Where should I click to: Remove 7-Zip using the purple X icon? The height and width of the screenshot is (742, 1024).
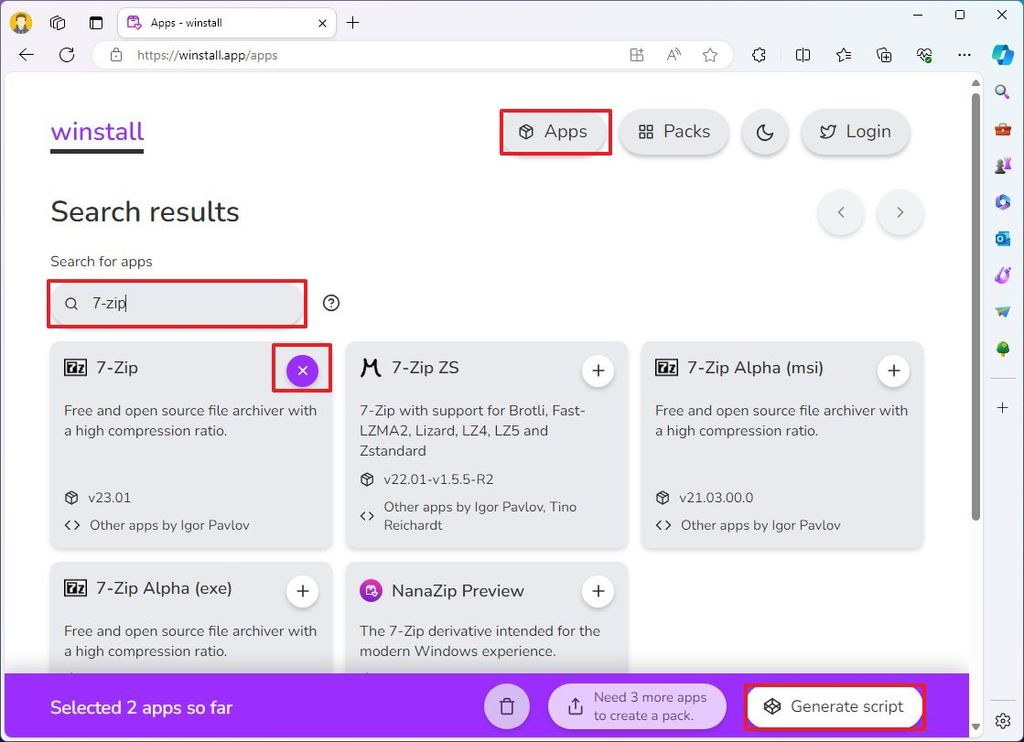[x=301, y=369]
